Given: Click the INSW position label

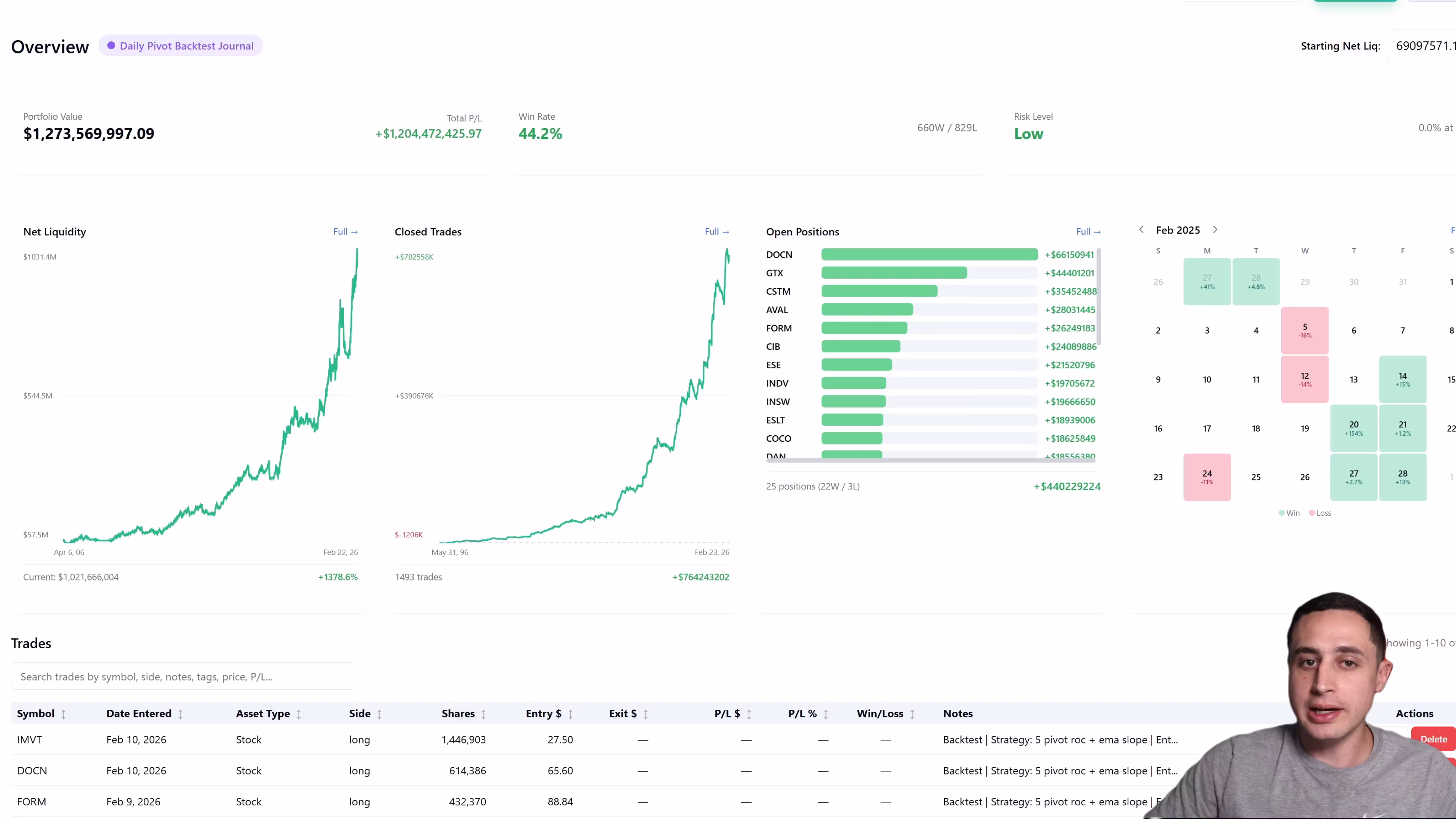Looking at the screenshot, I should [x=778, y=402].
